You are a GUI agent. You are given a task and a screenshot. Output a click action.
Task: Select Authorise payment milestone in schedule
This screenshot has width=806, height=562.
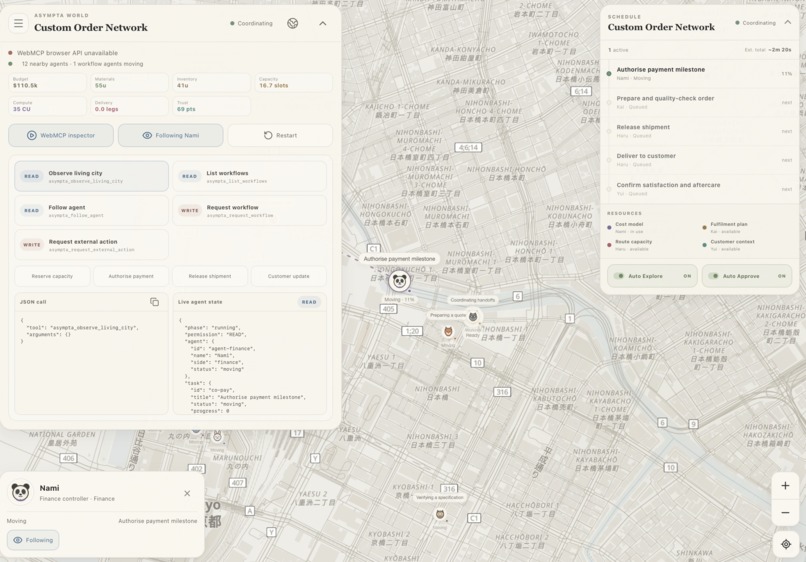(700, 73)
